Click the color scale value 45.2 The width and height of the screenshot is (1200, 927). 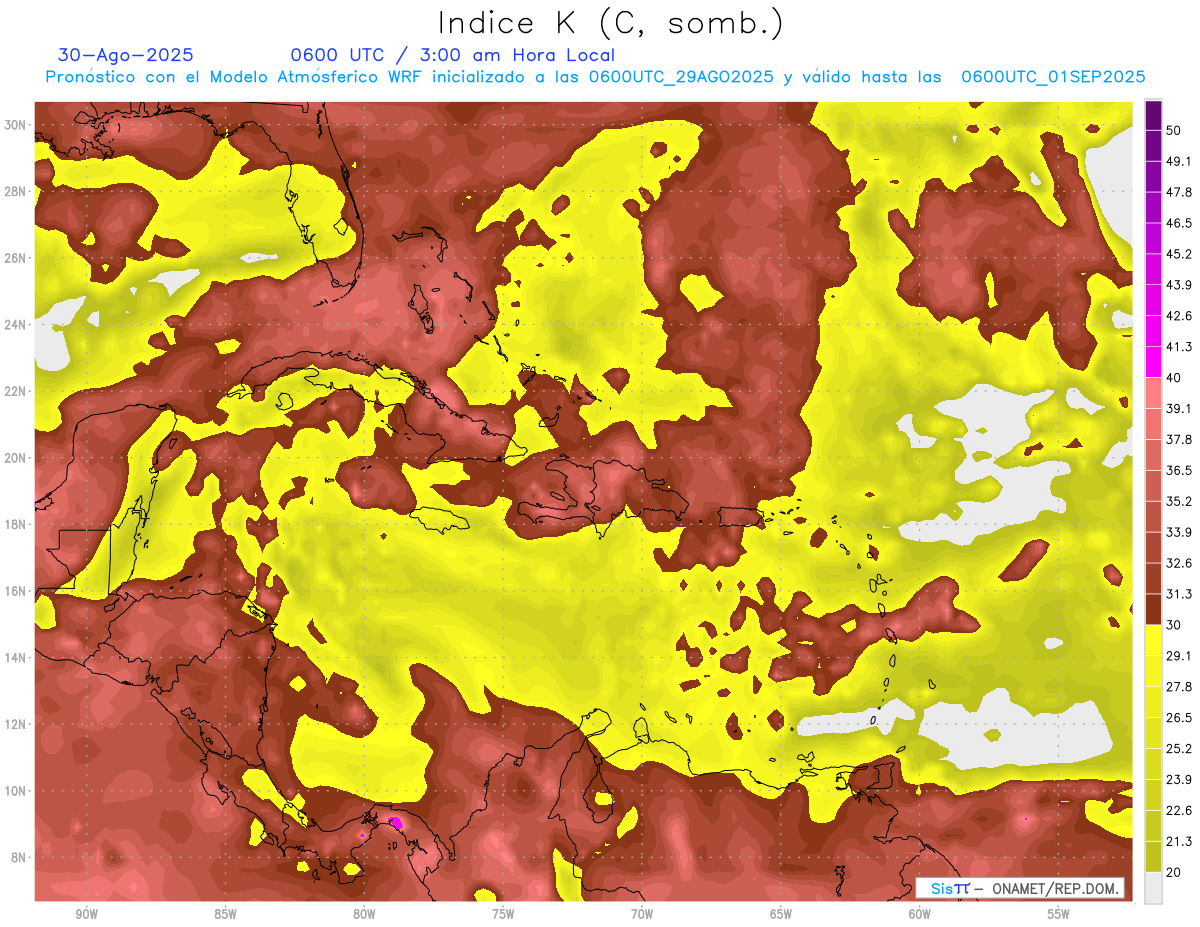[x=1179, y=254]
